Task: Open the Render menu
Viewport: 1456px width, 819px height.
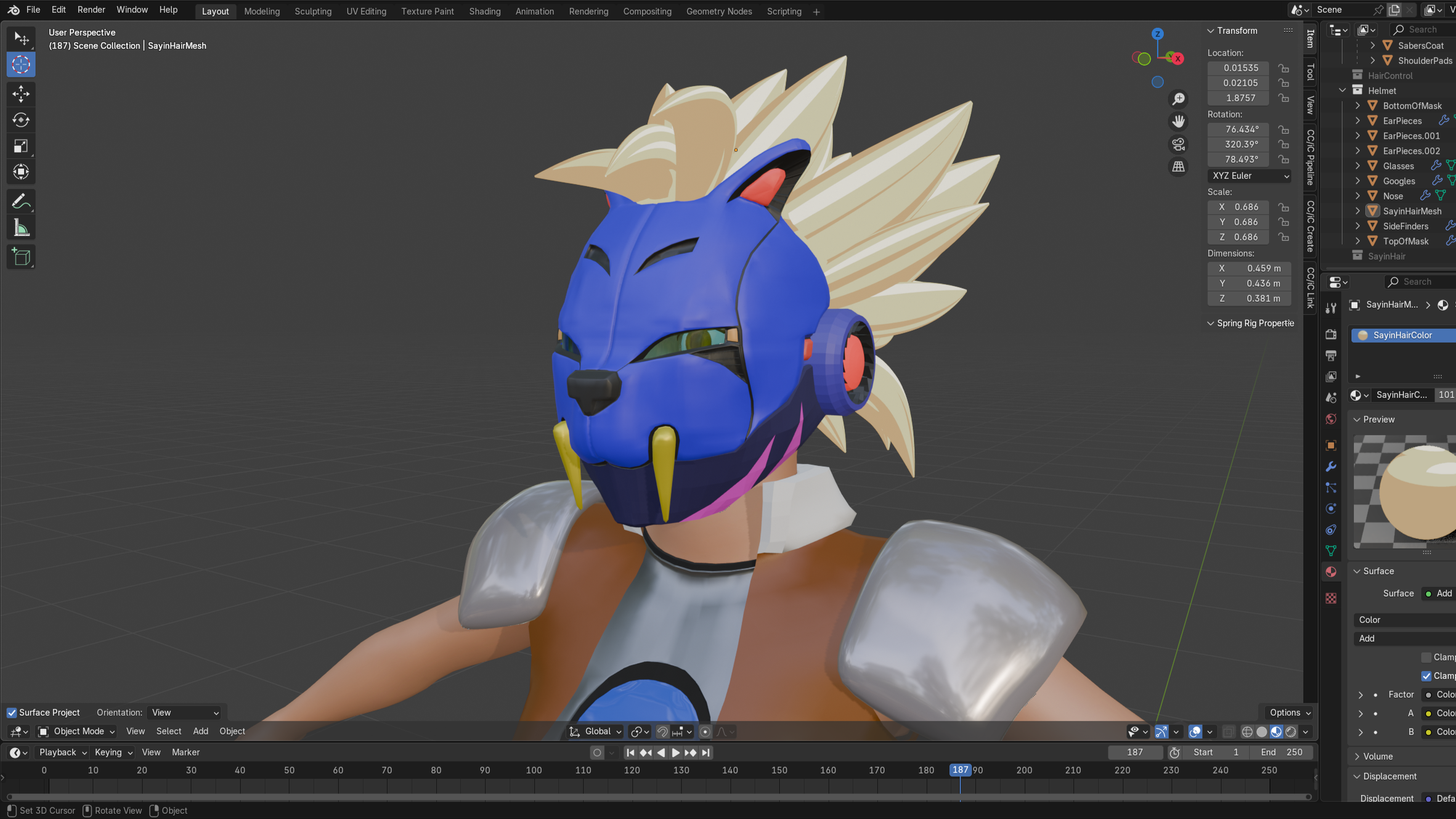Action: 91,10
